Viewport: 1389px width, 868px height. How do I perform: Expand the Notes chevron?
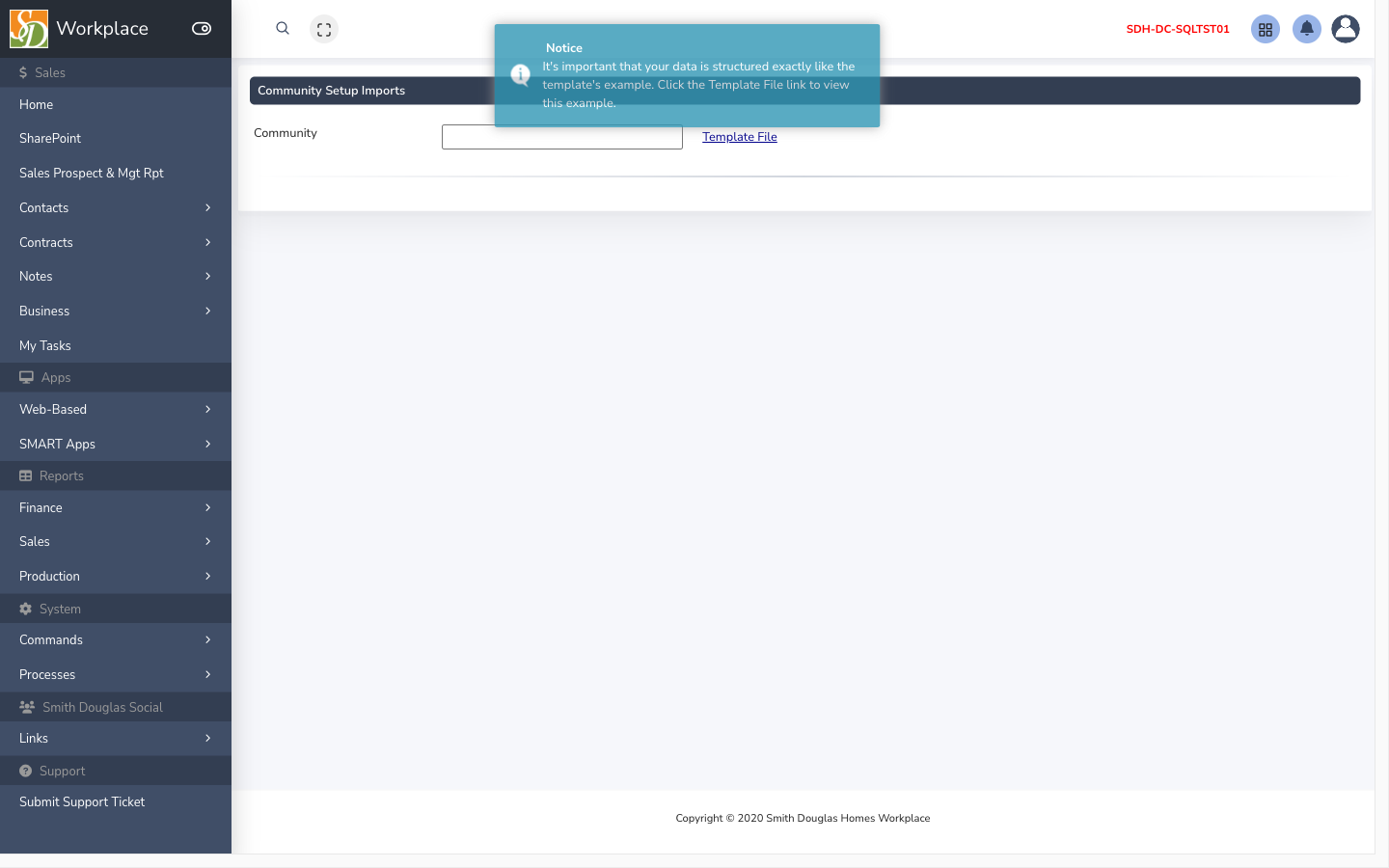(208, 277)
